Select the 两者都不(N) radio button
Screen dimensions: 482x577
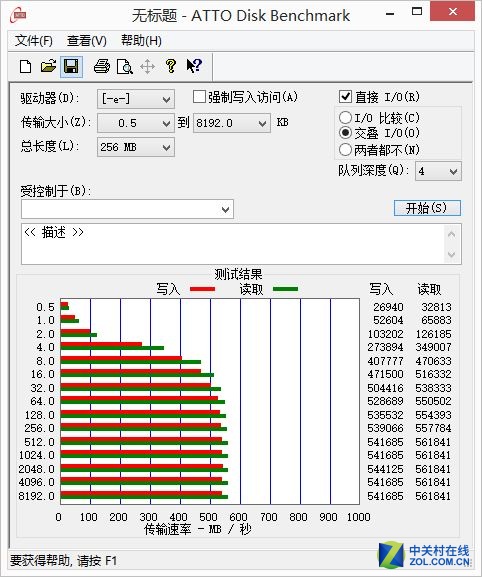point(345,149)
